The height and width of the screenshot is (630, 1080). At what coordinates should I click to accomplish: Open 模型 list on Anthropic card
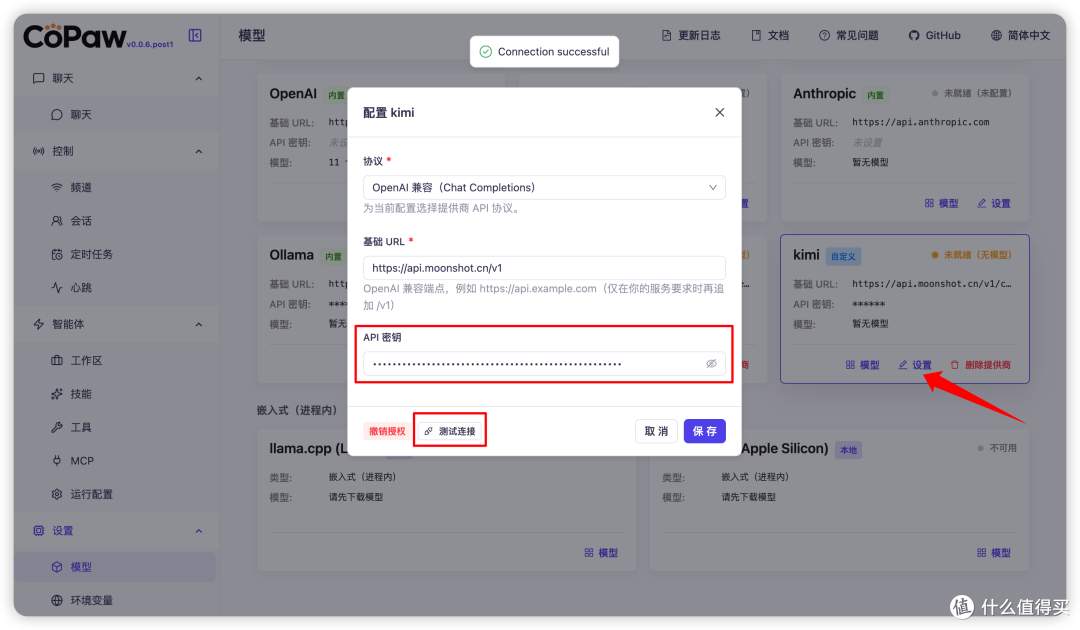(x=941, y=203)
